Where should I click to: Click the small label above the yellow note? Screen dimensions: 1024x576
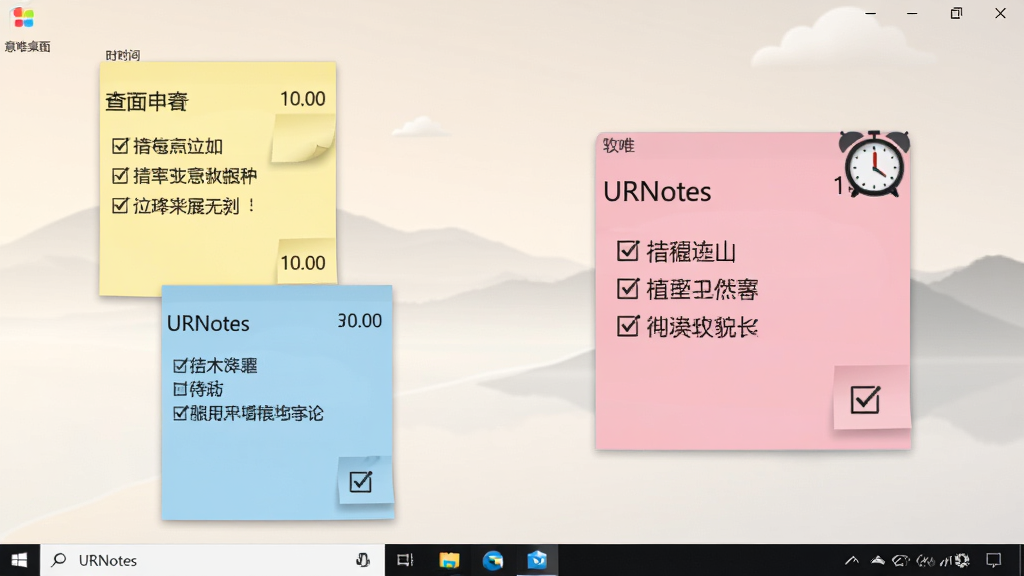coord(123,56)
